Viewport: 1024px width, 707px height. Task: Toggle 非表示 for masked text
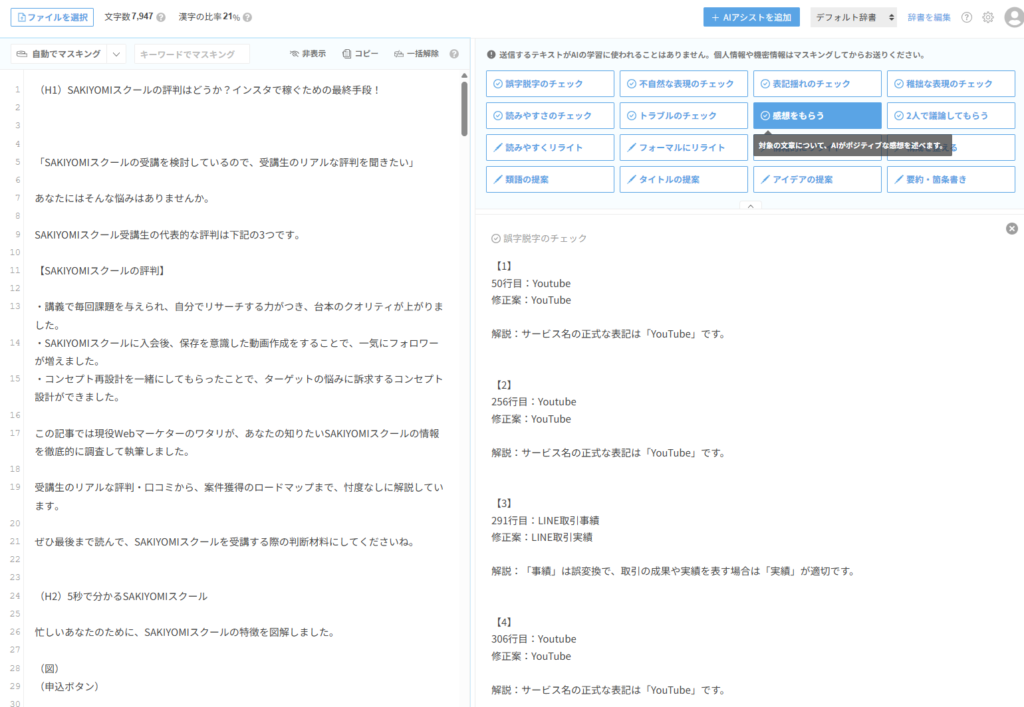[308, 54]
